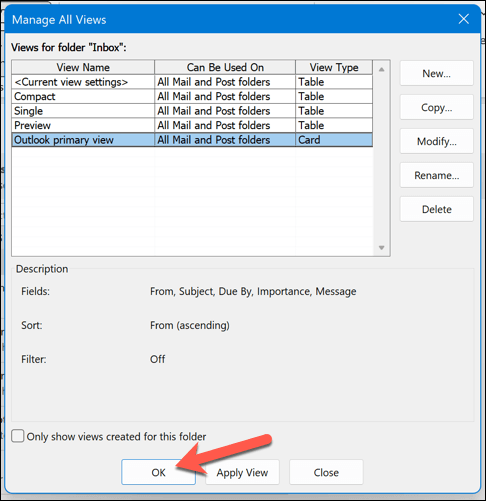Image resolution: width=486 pixels, height=501 pixels.
Task: Select the Outlook primary view row
Action: pyautogui.click(x=192, y=140)
